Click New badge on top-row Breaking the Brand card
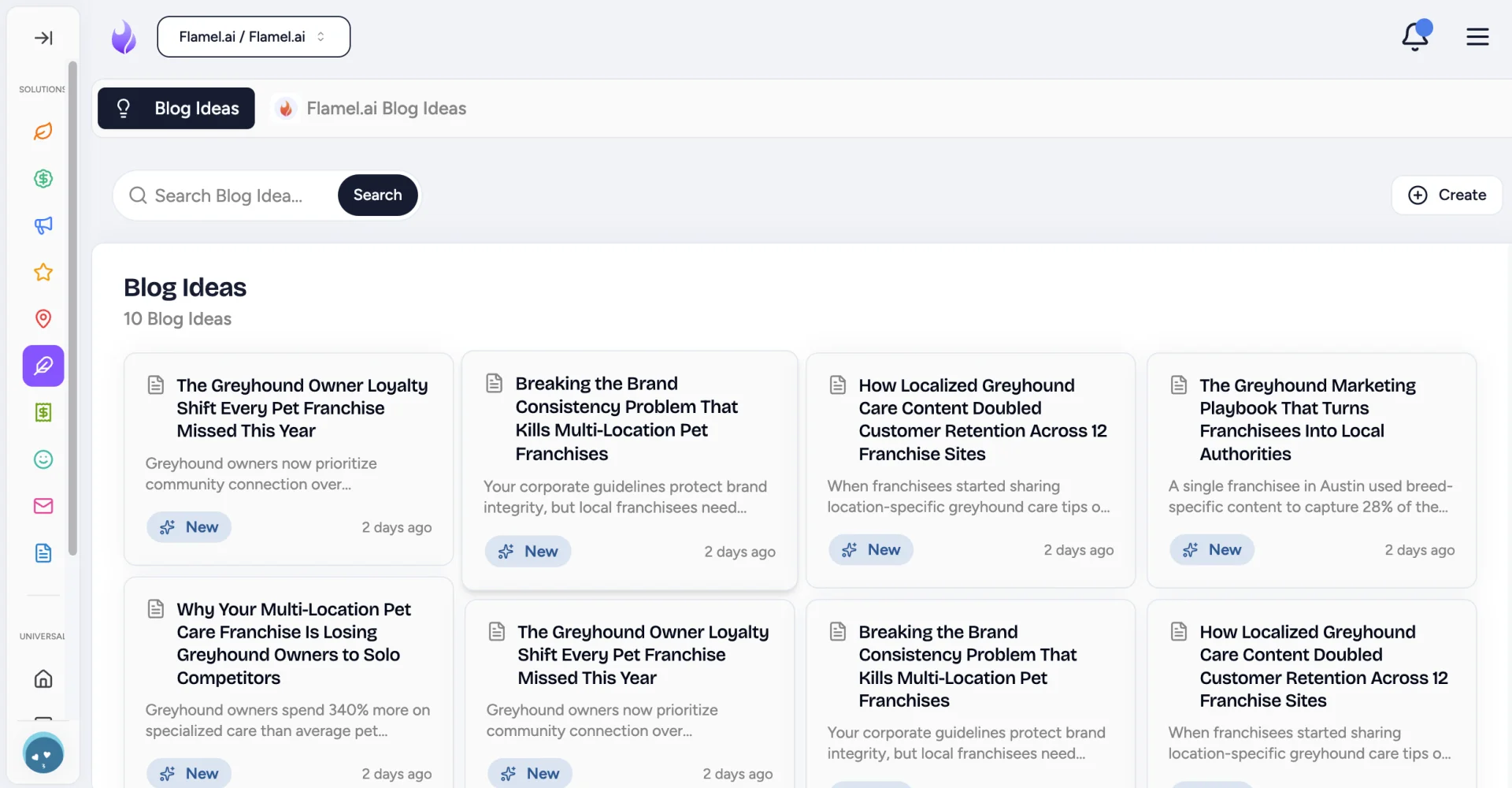1512x788 pixels. tap(528, 552)
